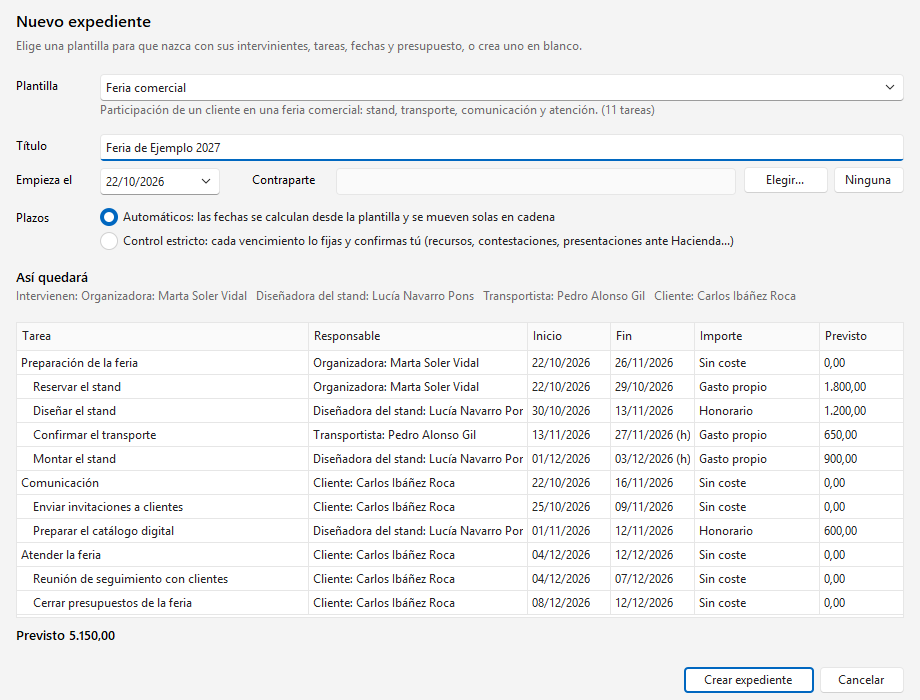Select the Comunicación task row
The width and height of the screenshot is (920, 700).
tap(460, 483)
